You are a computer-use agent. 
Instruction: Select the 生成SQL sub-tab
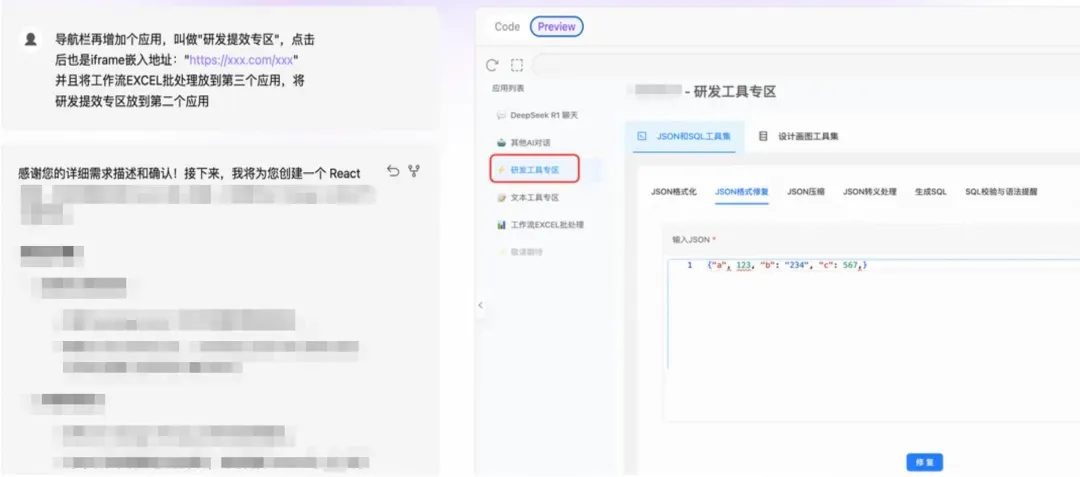(x=931, y=192)
